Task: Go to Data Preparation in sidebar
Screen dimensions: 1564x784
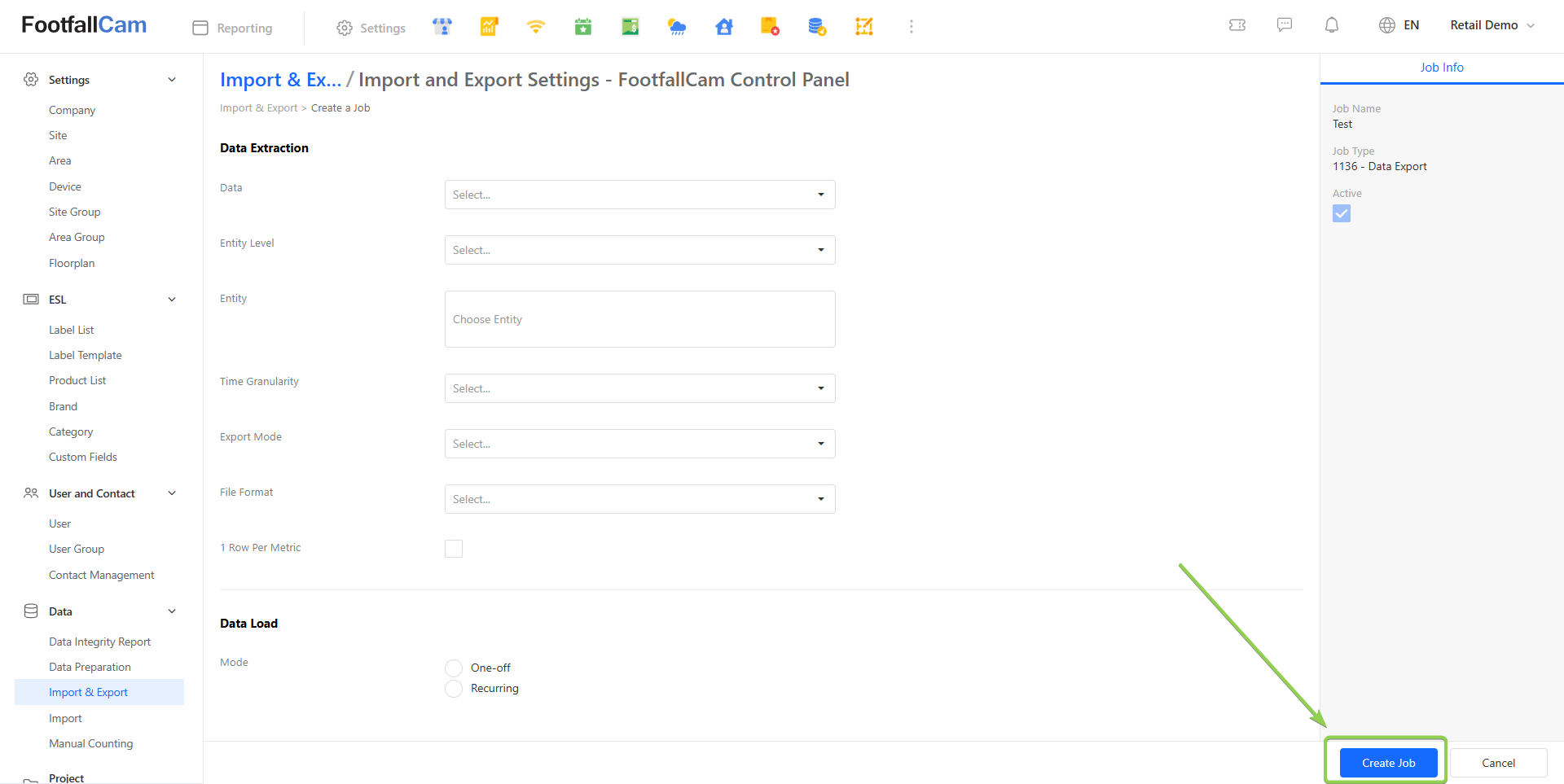Action: (90, 667)
